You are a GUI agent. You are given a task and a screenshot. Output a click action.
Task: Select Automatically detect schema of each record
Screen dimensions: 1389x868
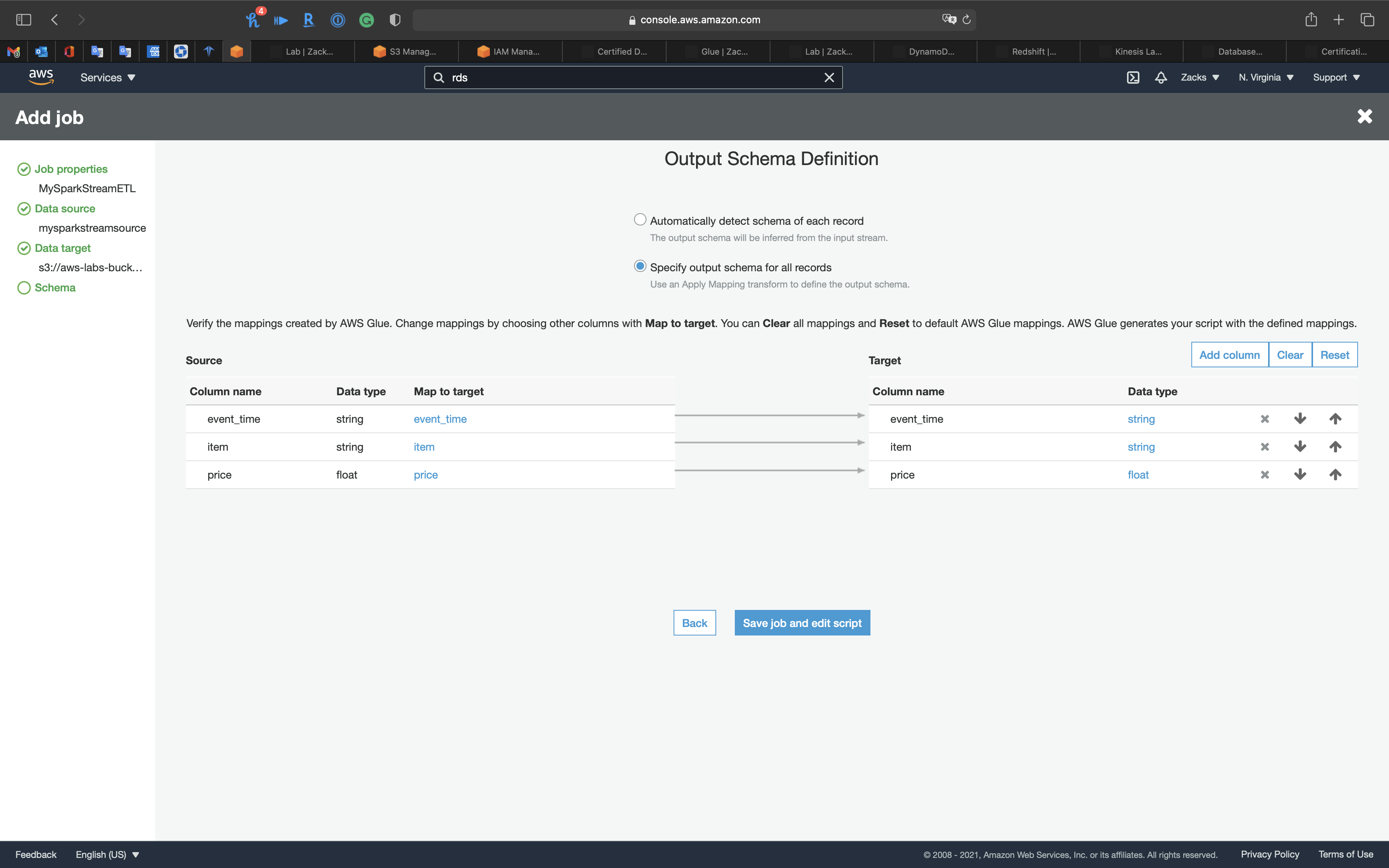click(x=639, y=220)
